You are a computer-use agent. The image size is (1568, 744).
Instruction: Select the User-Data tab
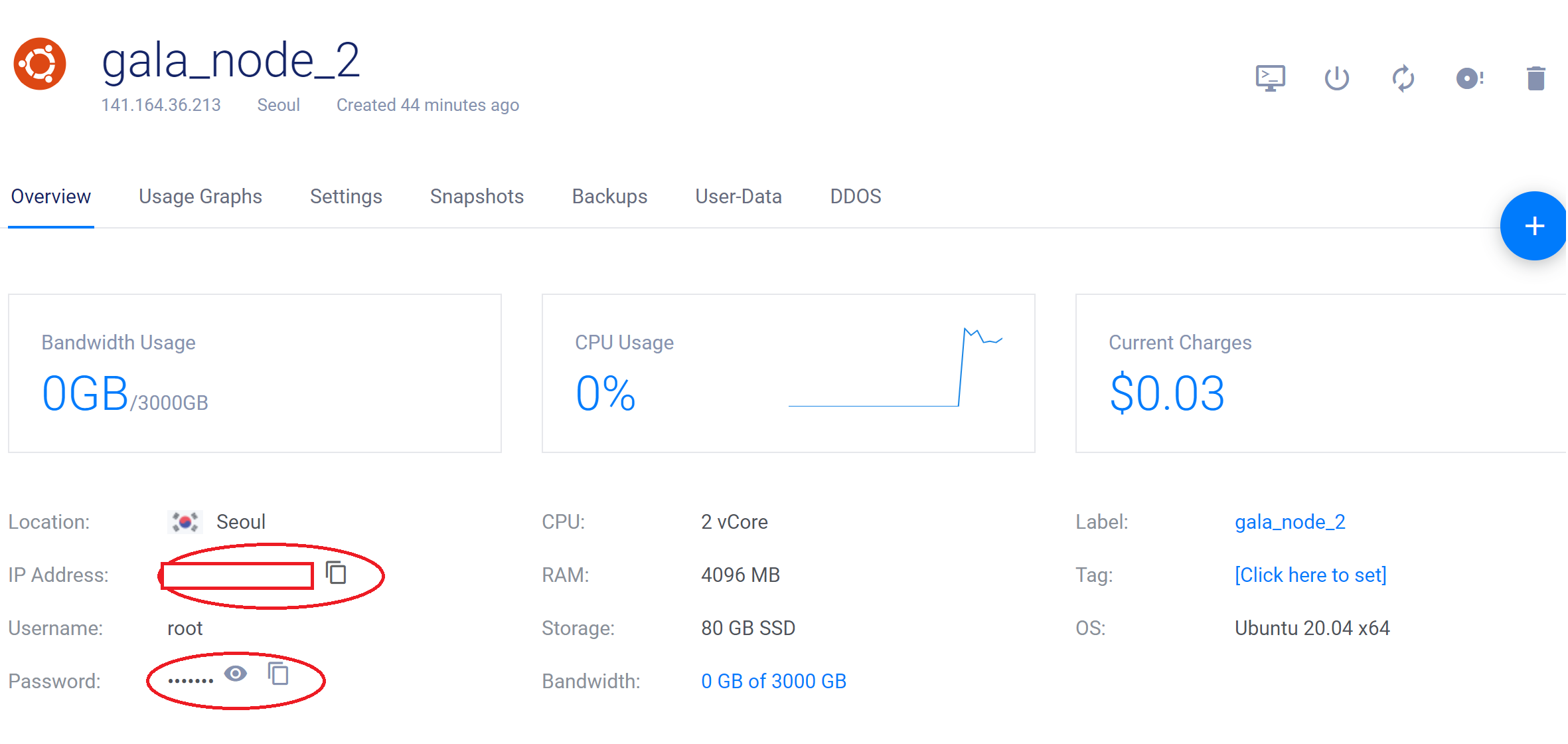pyautogui.click(x=738, y=197)
